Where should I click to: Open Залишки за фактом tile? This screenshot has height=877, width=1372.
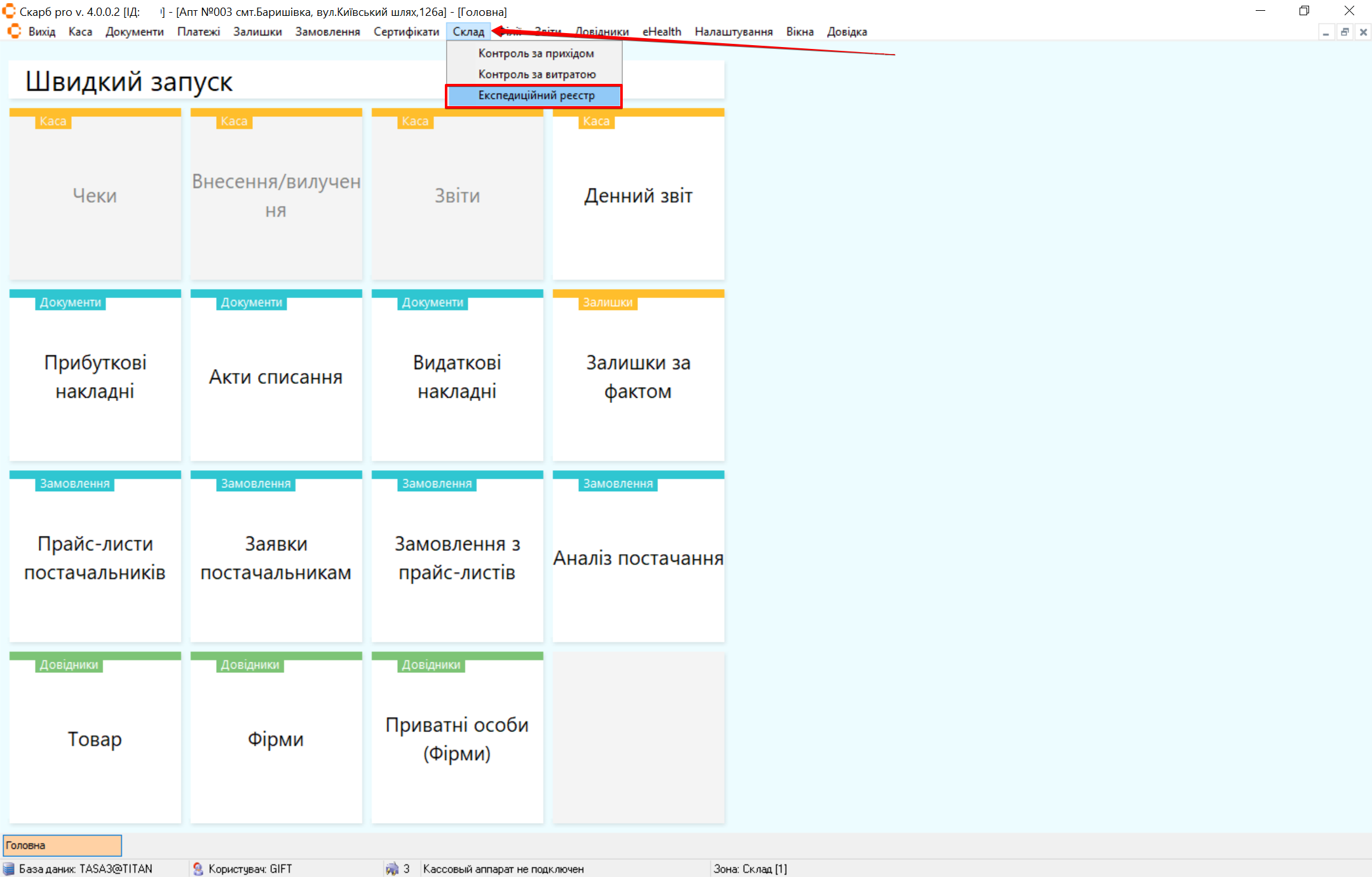(638, 376)
